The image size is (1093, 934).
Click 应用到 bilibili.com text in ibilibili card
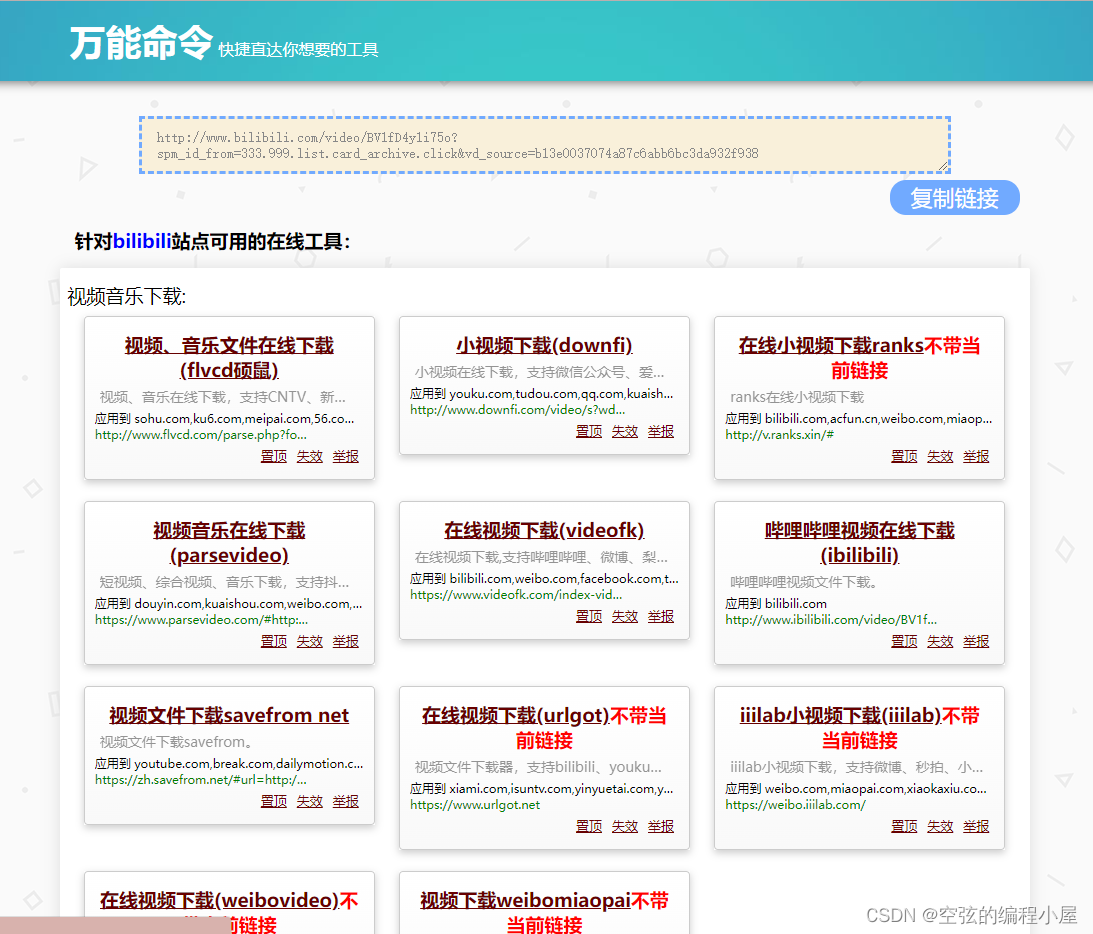coord(776,604)
